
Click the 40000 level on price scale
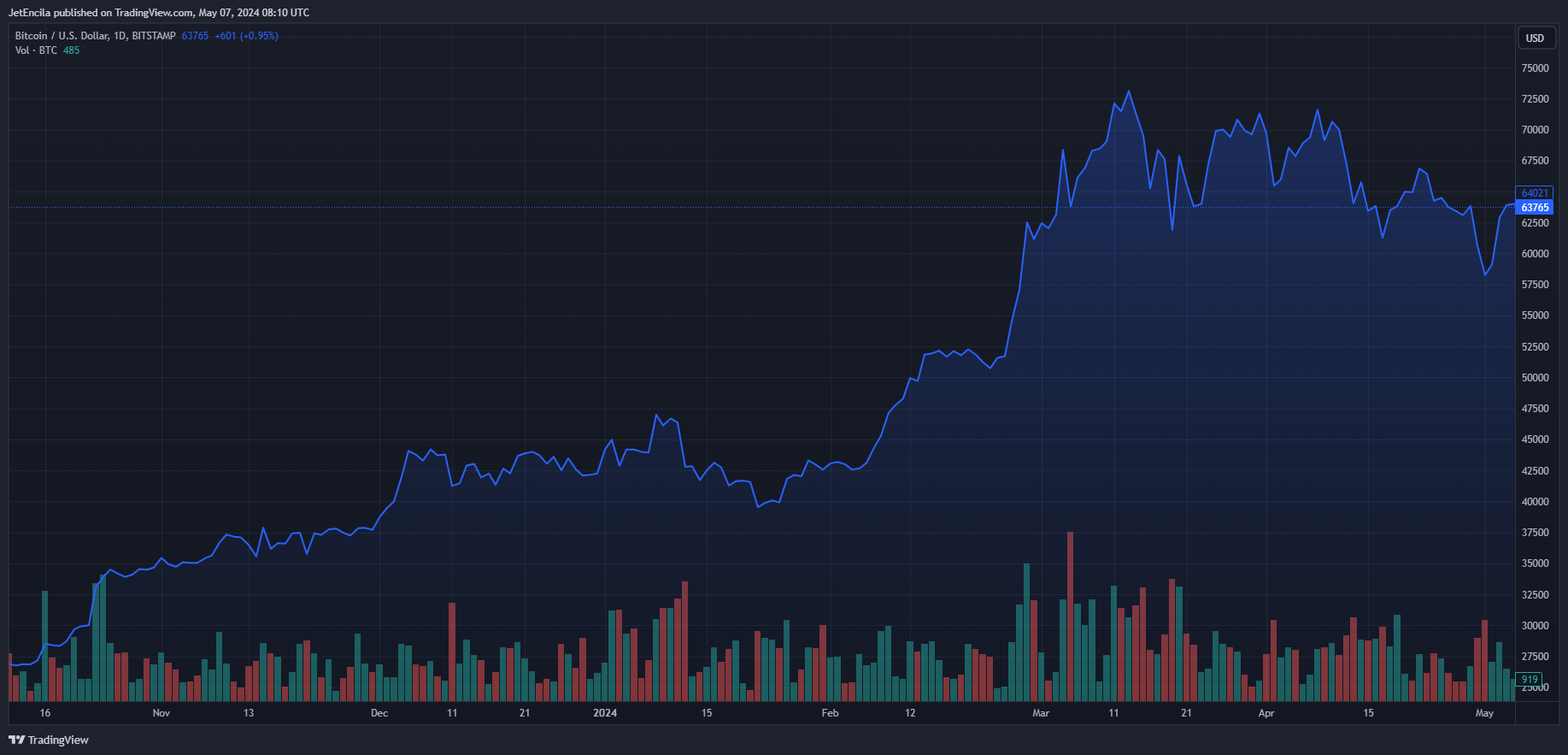1535,502
